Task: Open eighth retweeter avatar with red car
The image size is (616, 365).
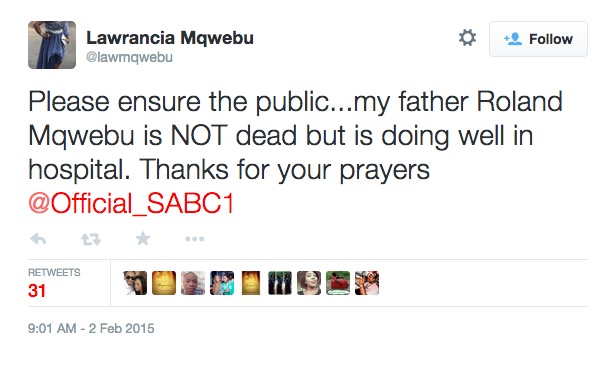Action: point(338,283)
